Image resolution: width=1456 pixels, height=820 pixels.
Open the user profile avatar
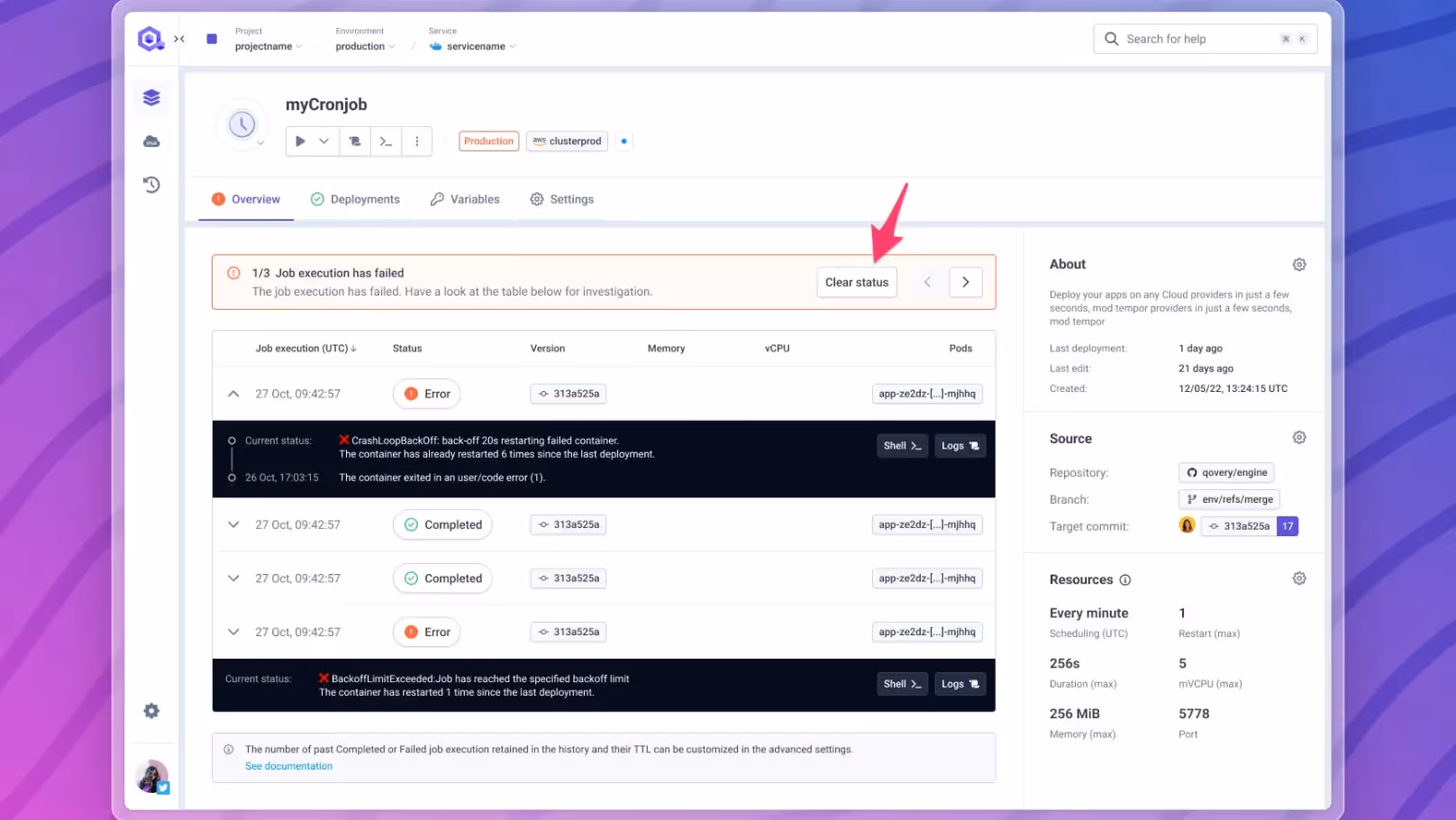pos(151,776)
